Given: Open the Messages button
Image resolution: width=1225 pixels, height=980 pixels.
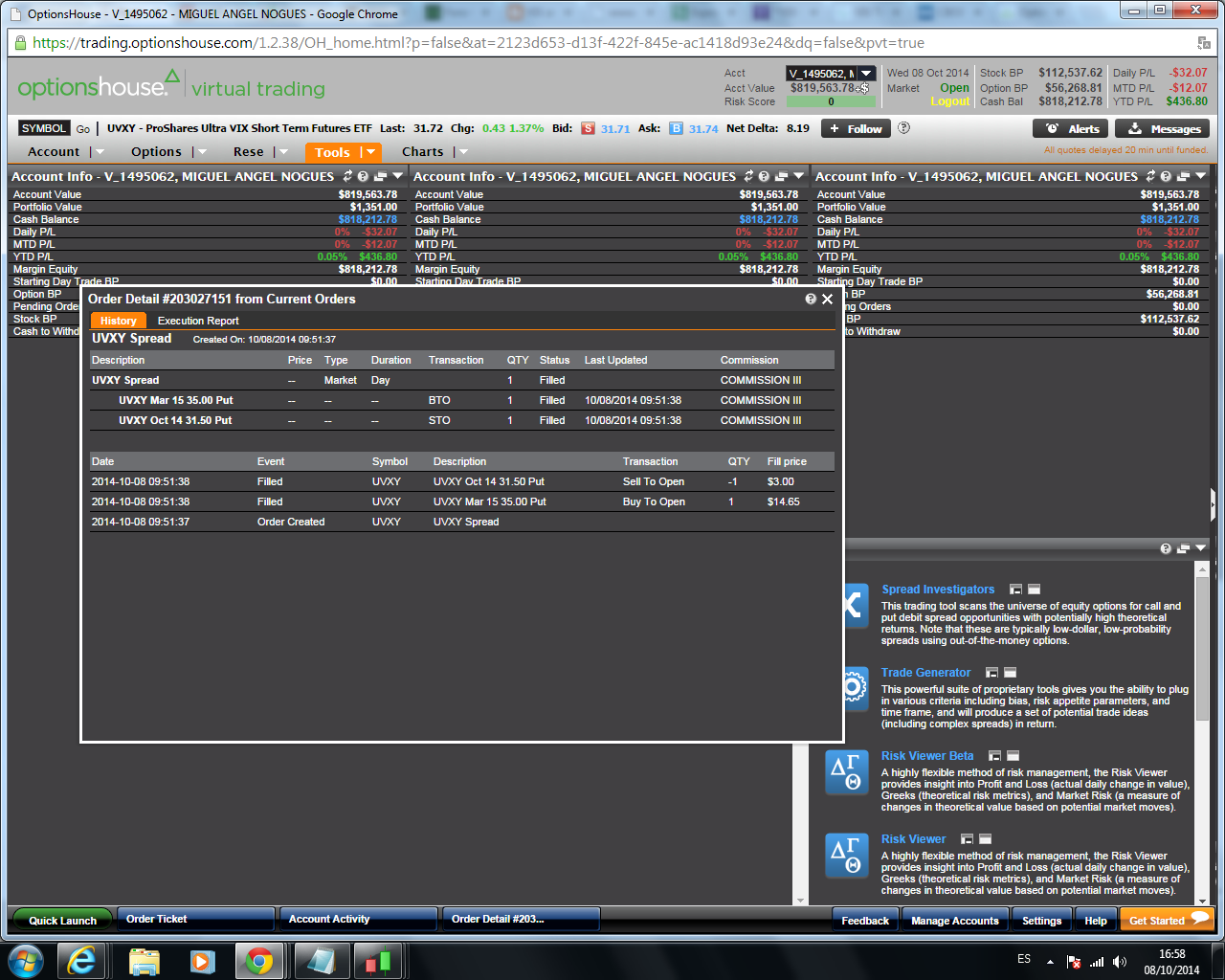Looking at the screenshot, I should (x=1163, y=128).
